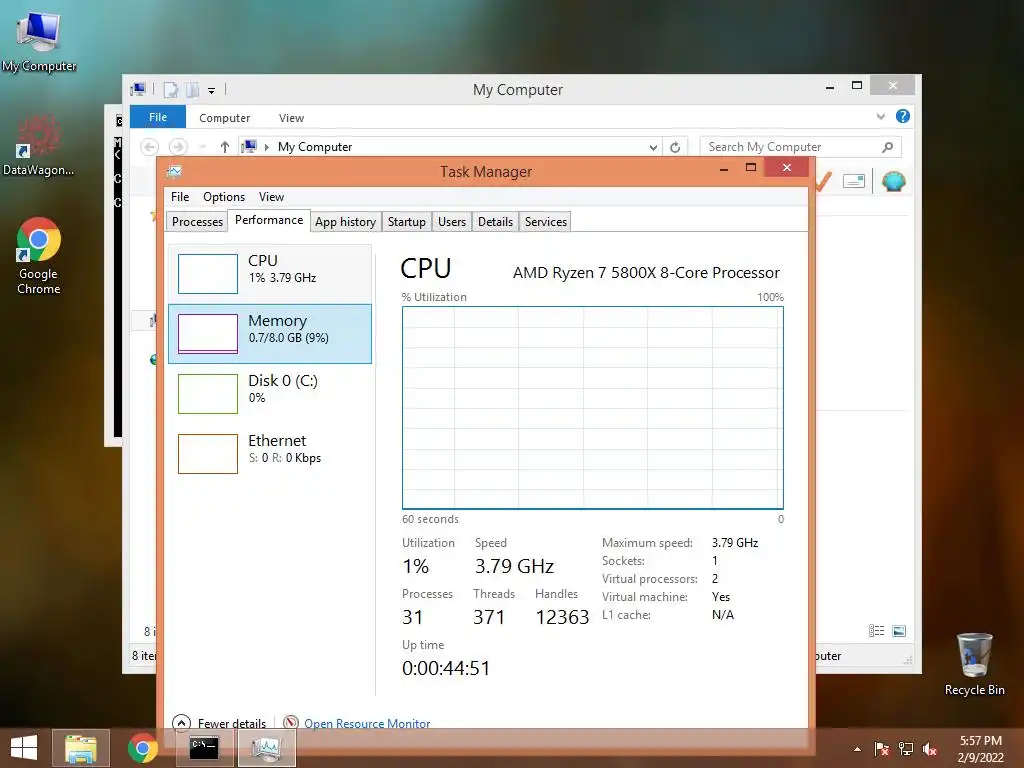1024x768 pixels.
Task: Open File Explorer from taskbar
Action: [81, 748]
